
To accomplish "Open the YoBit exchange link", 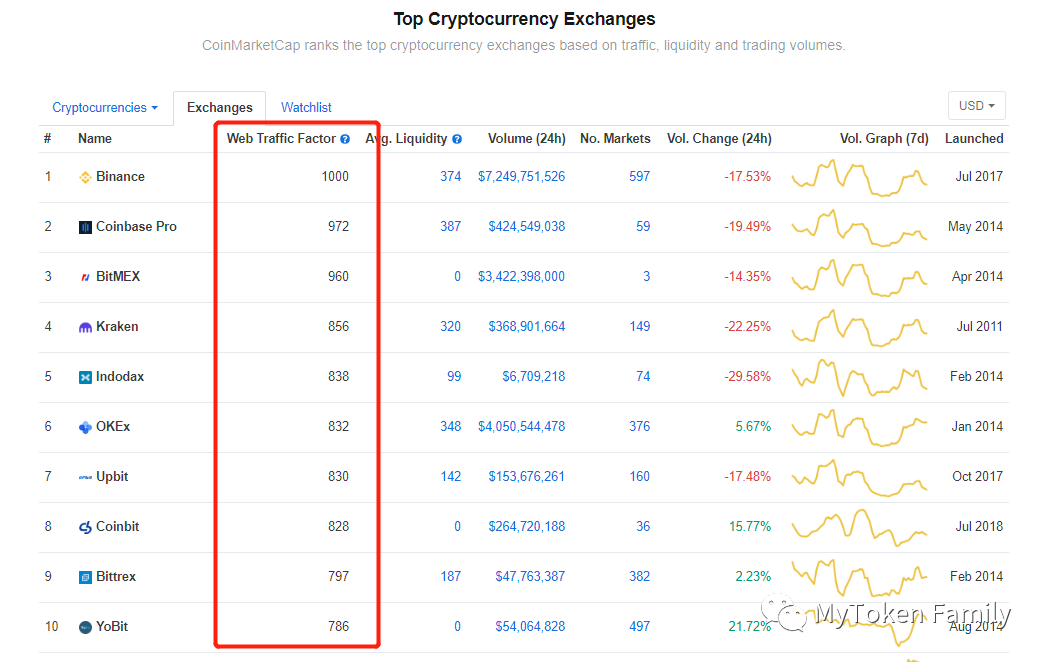I will (x=112, y=627).
